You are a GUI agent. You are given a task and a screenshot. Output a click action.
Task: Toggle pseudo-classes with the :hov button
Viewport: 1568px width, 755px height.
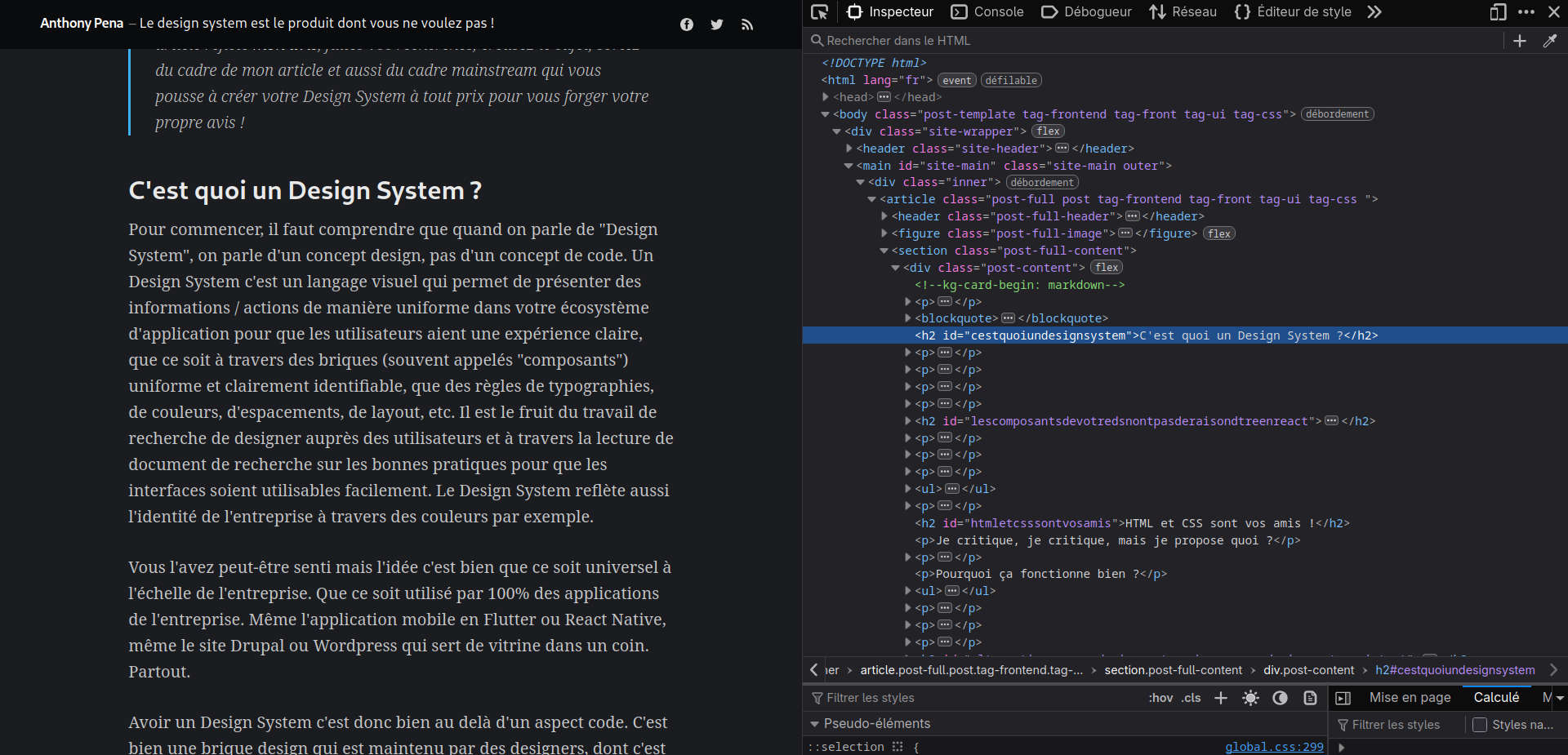tap(1160, 699)
